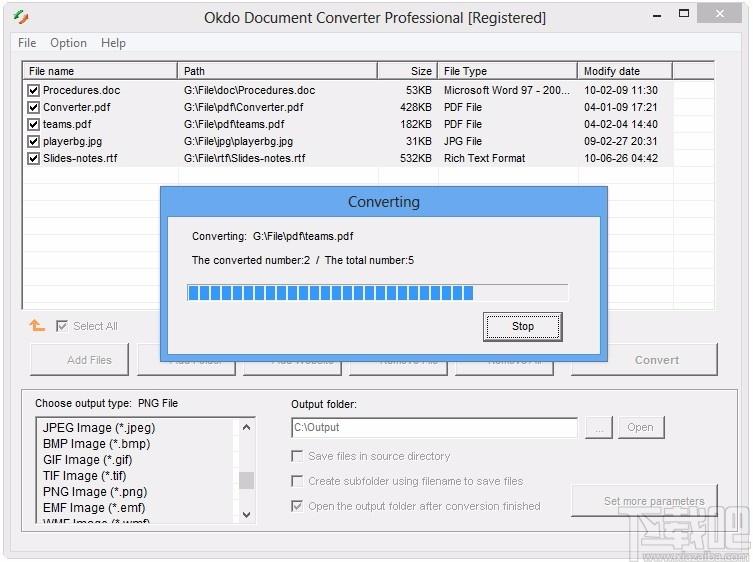Close the Okdo Document Converter window
The image size is (753, 562).
point(719,13)
